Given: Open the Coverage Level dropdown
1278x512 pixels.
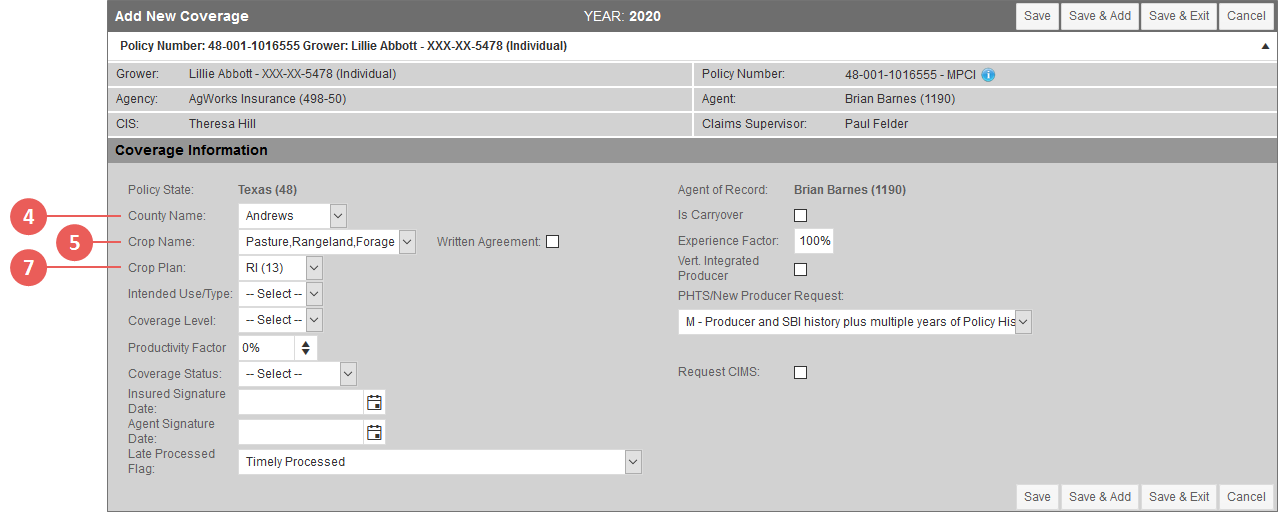Looking at the screenshot, I should [280, 320].
